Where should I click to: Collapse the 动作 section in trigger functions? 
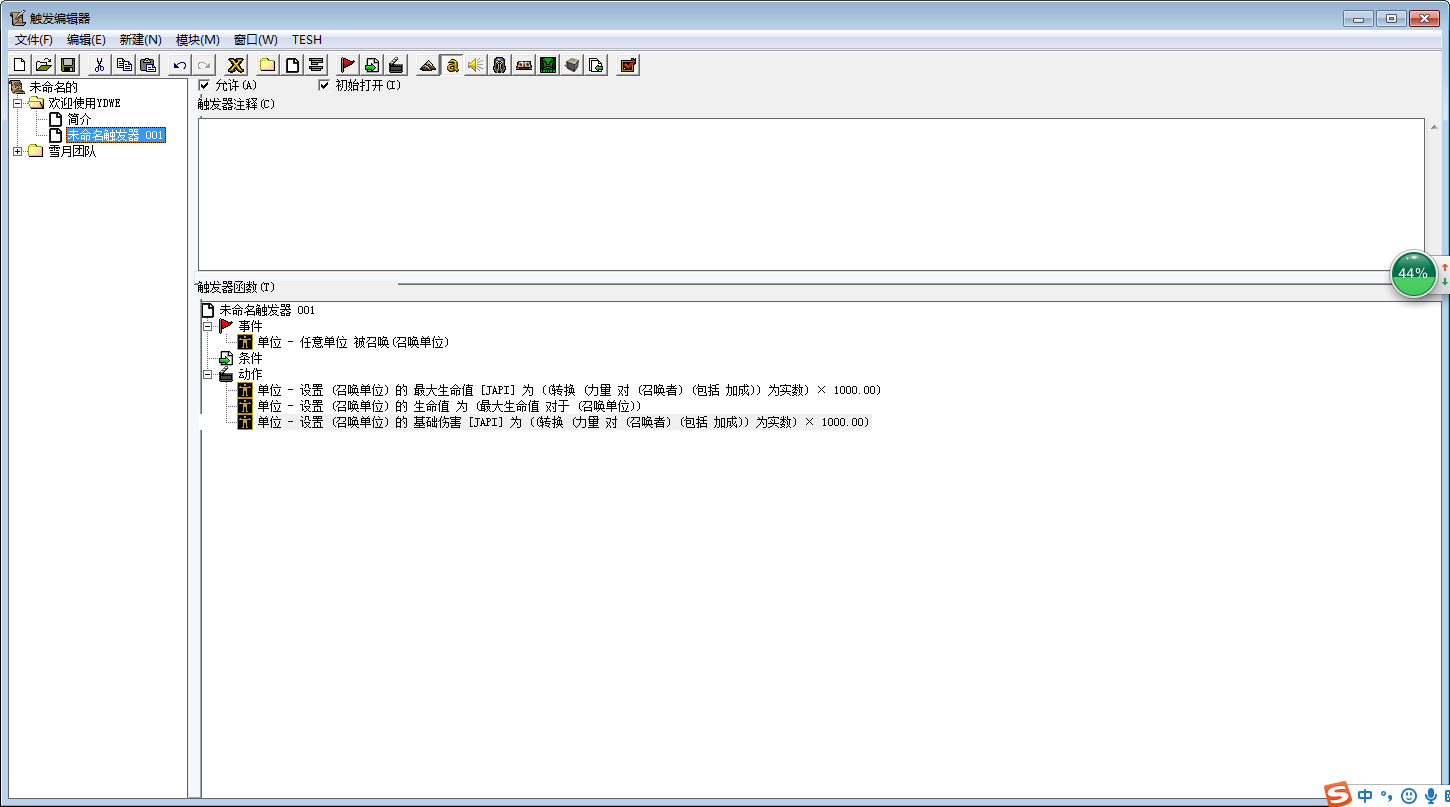208,374
